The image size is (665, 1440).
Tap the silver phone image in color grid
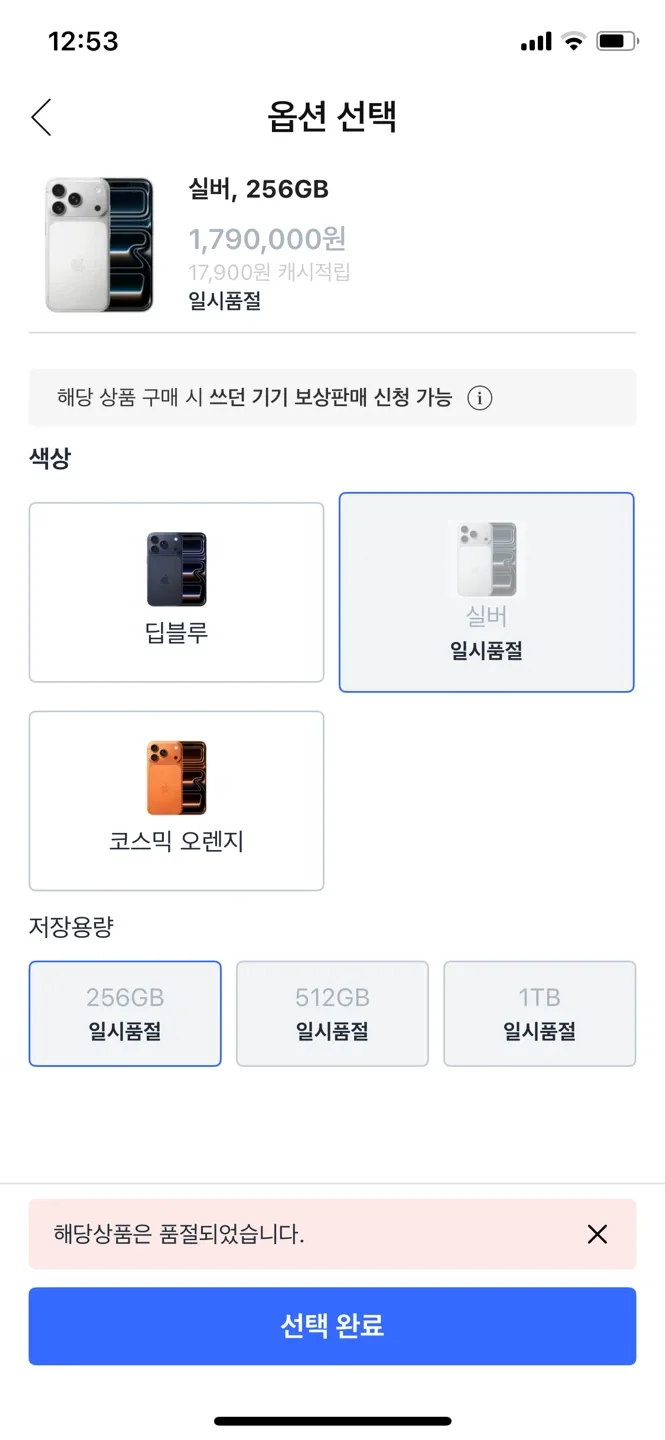click(486, 560)
